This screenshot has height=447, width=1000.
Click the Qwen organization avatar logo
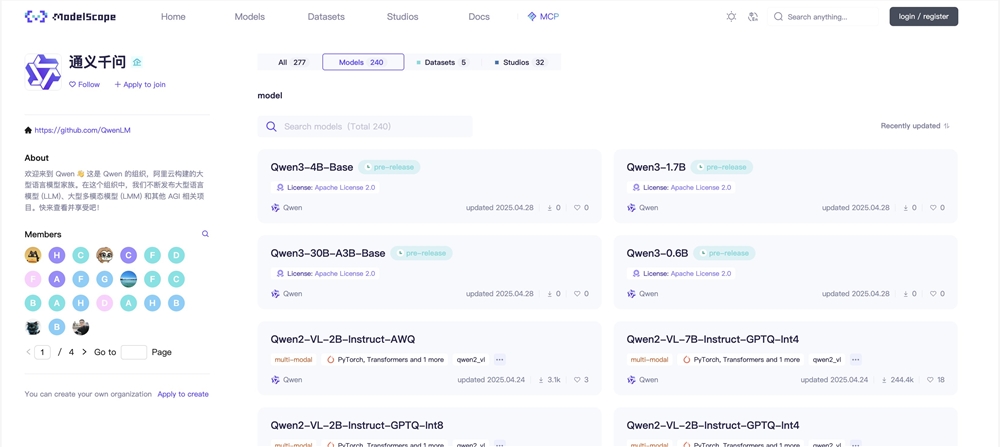[x=43, y=72]
